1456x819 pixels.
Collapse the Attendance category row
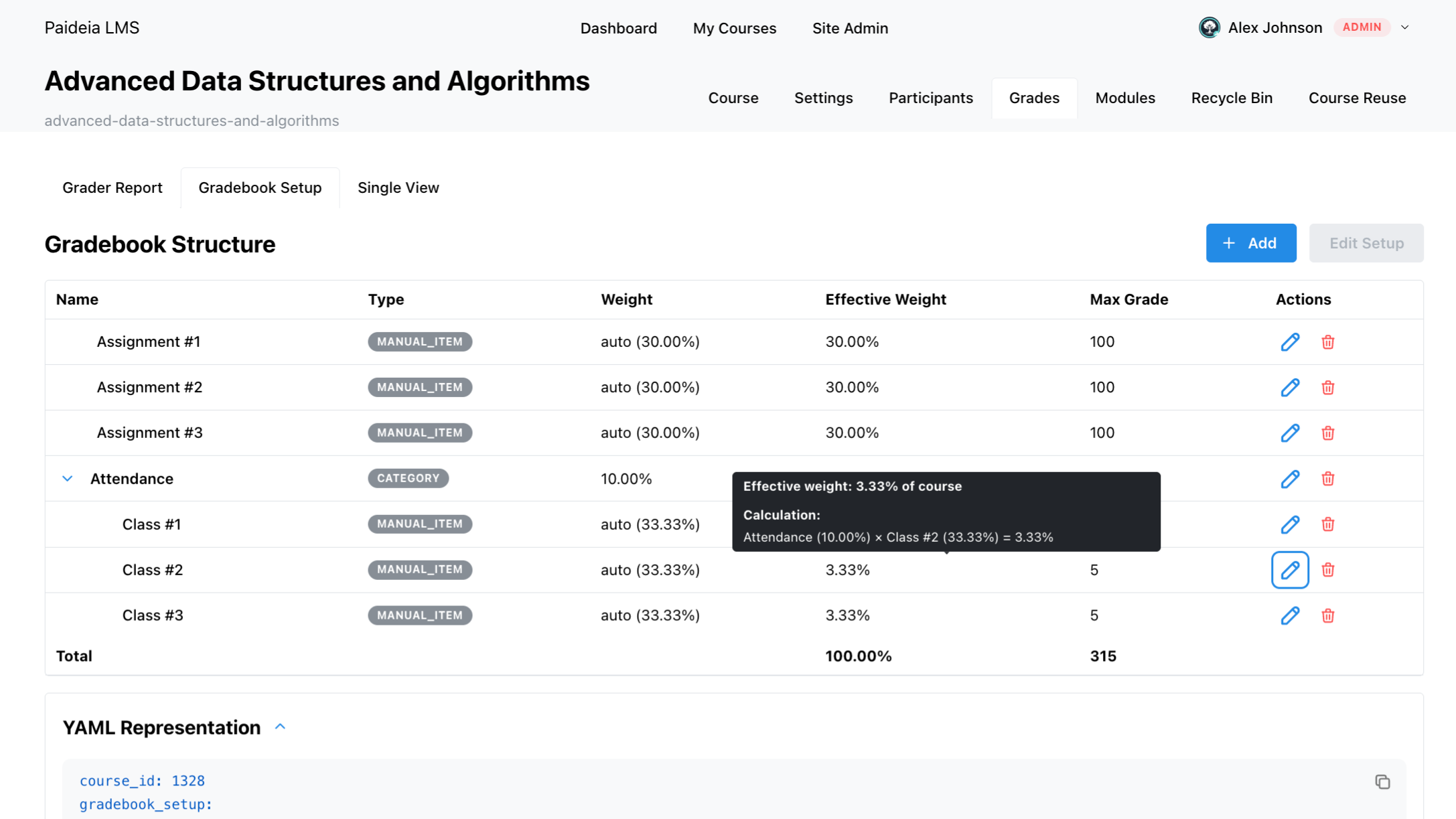(x=67, y=479)
